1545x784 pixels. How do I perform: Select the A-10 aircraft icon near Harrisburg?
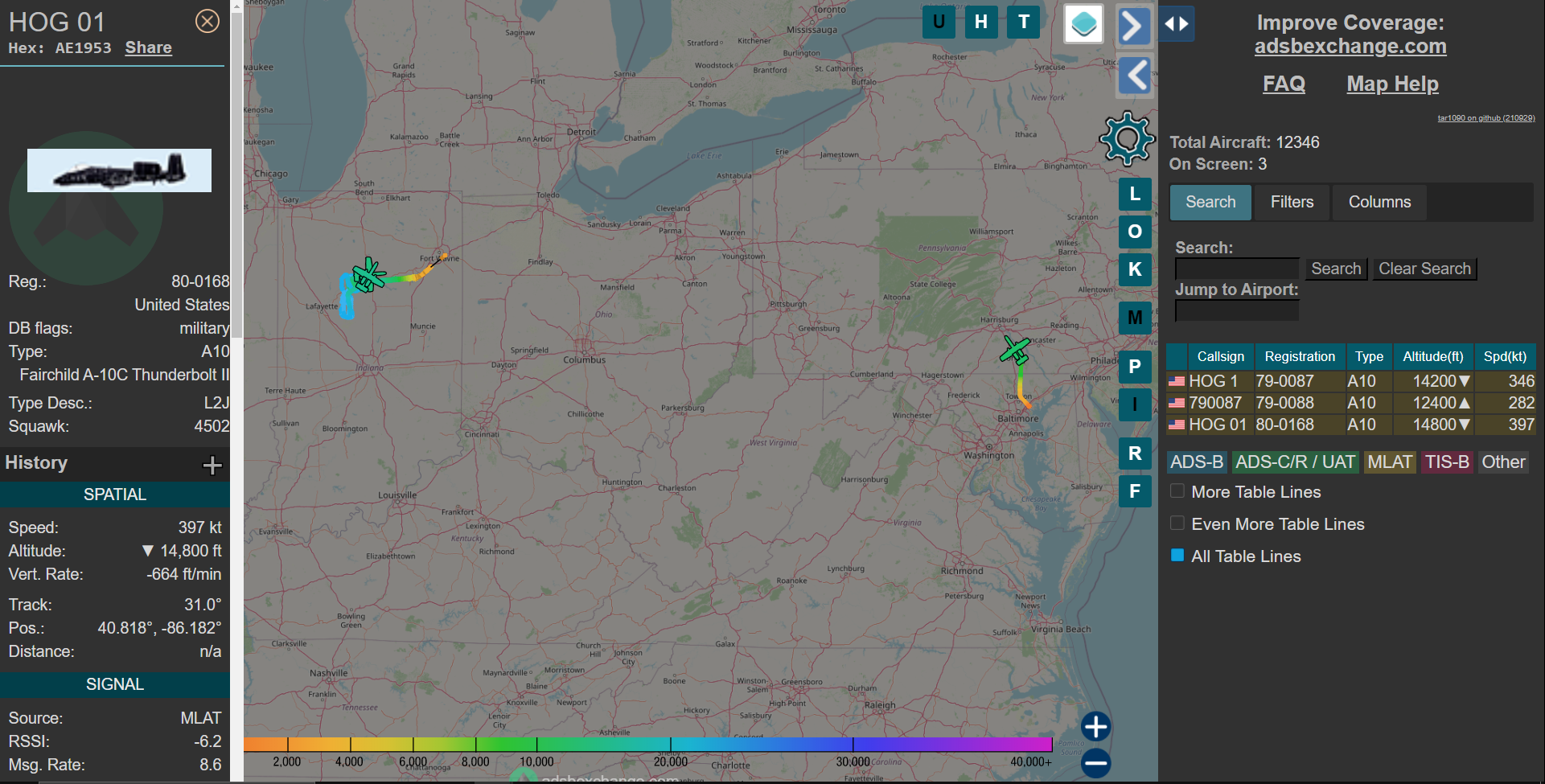(x=1015, y=351)
